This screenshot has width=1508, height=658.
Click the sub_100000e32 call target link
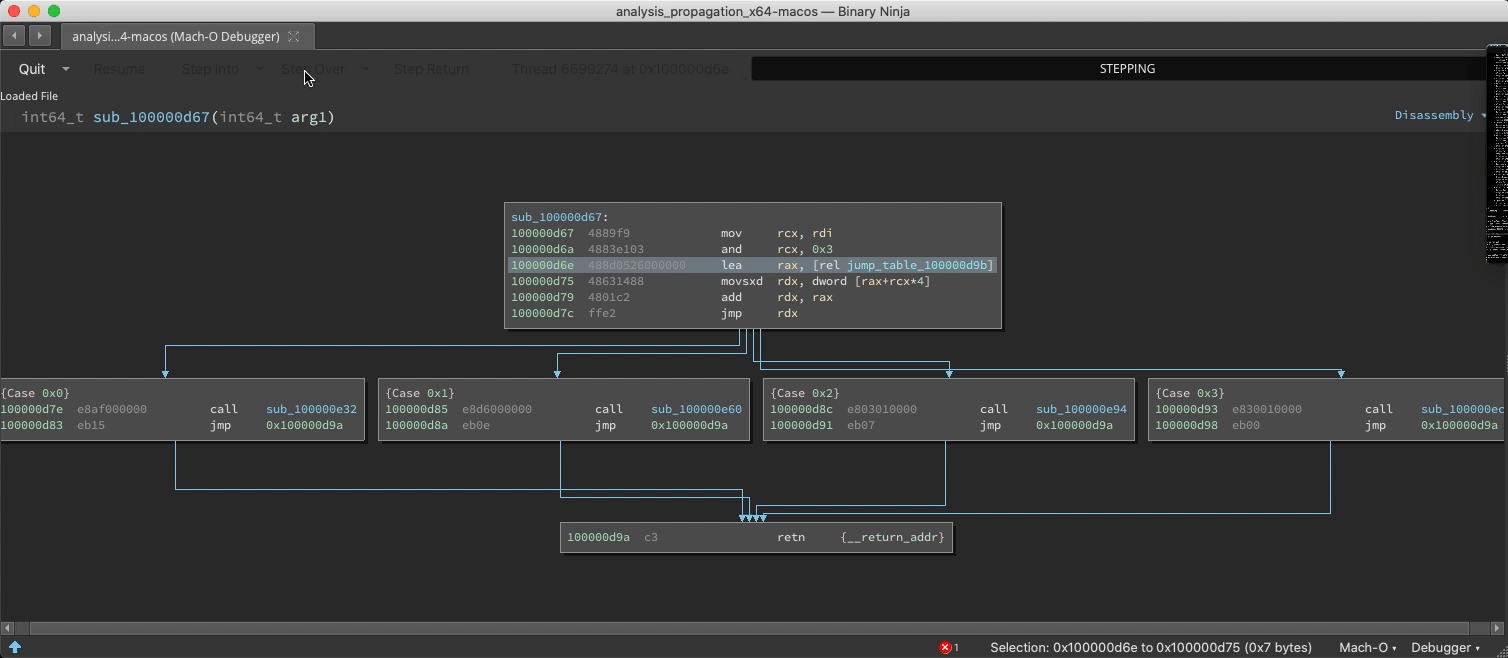[x=311, y=409]
